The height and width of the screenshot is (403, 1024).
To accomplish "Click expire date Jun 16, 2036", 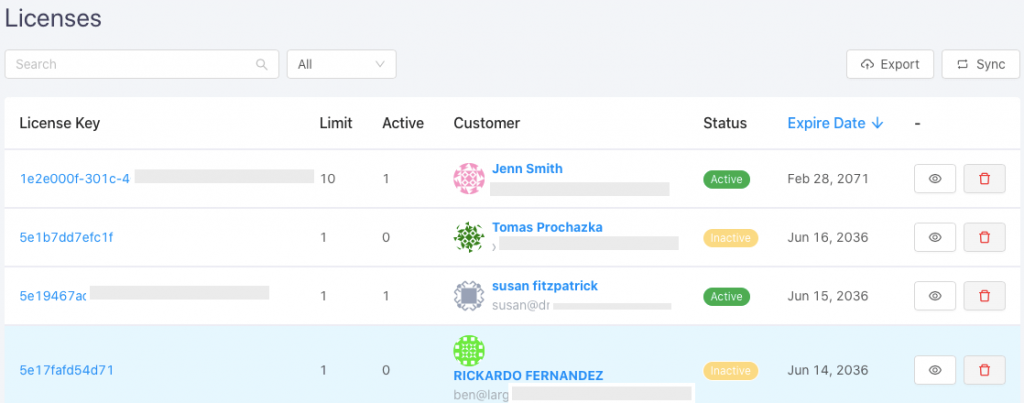I will tap(828, 237).
